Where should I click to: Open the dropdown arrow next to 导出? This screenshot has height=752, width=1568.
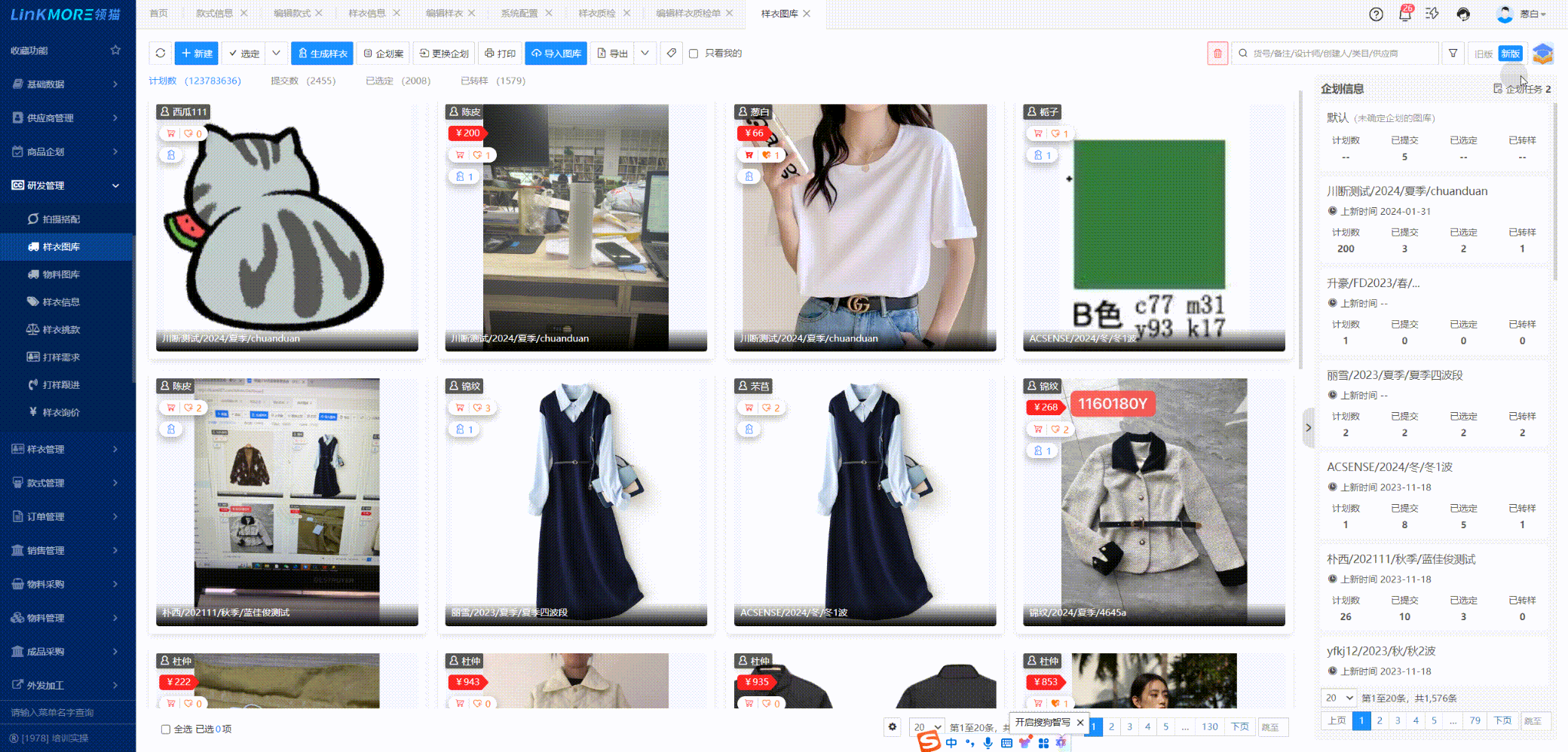tap(645, 53)
